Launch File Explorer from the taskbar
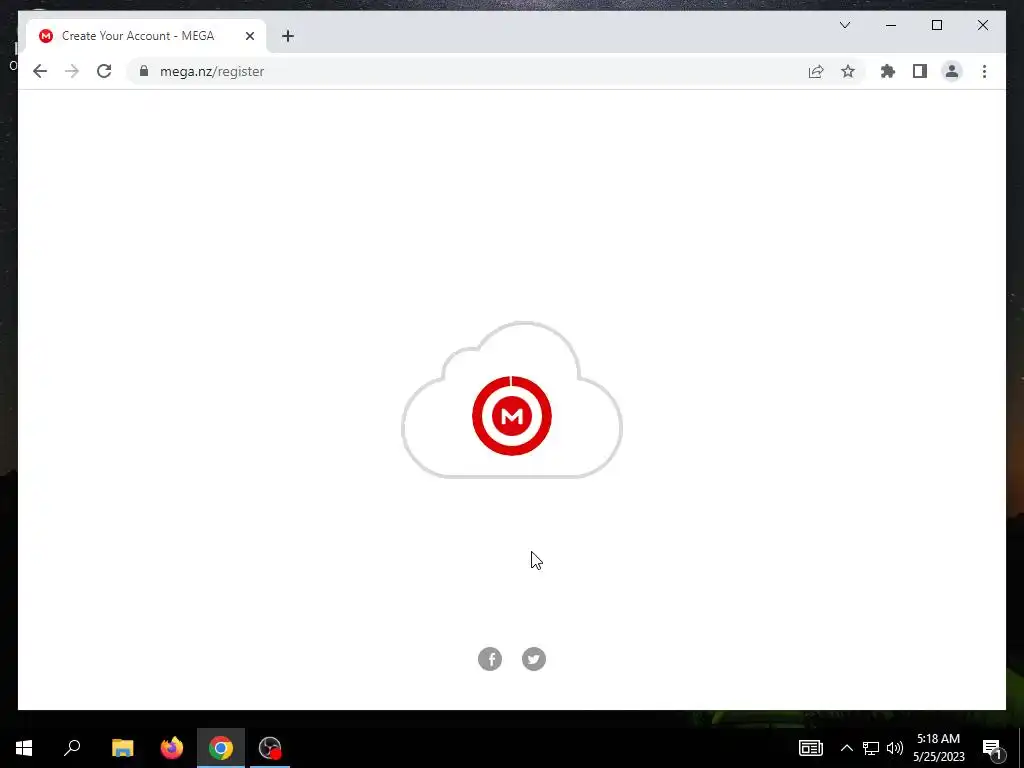 click(x=122, y=748)
